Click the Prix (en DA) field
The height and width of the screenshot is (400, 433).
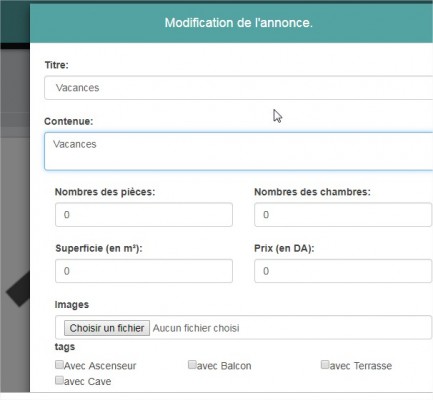click(x=343, y=271)
